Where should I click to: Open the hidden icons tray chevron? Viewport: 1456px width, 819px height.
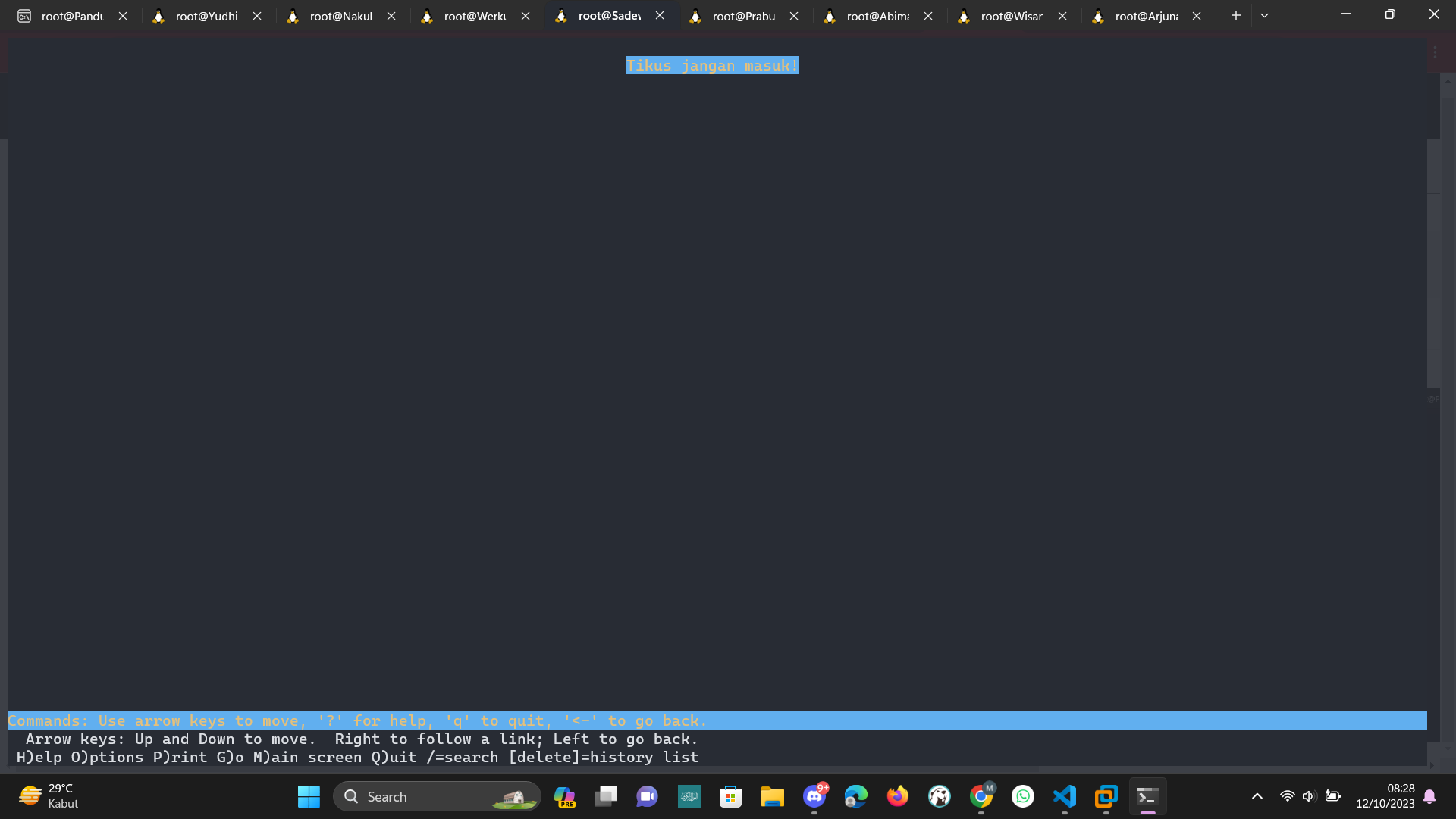1257,797
